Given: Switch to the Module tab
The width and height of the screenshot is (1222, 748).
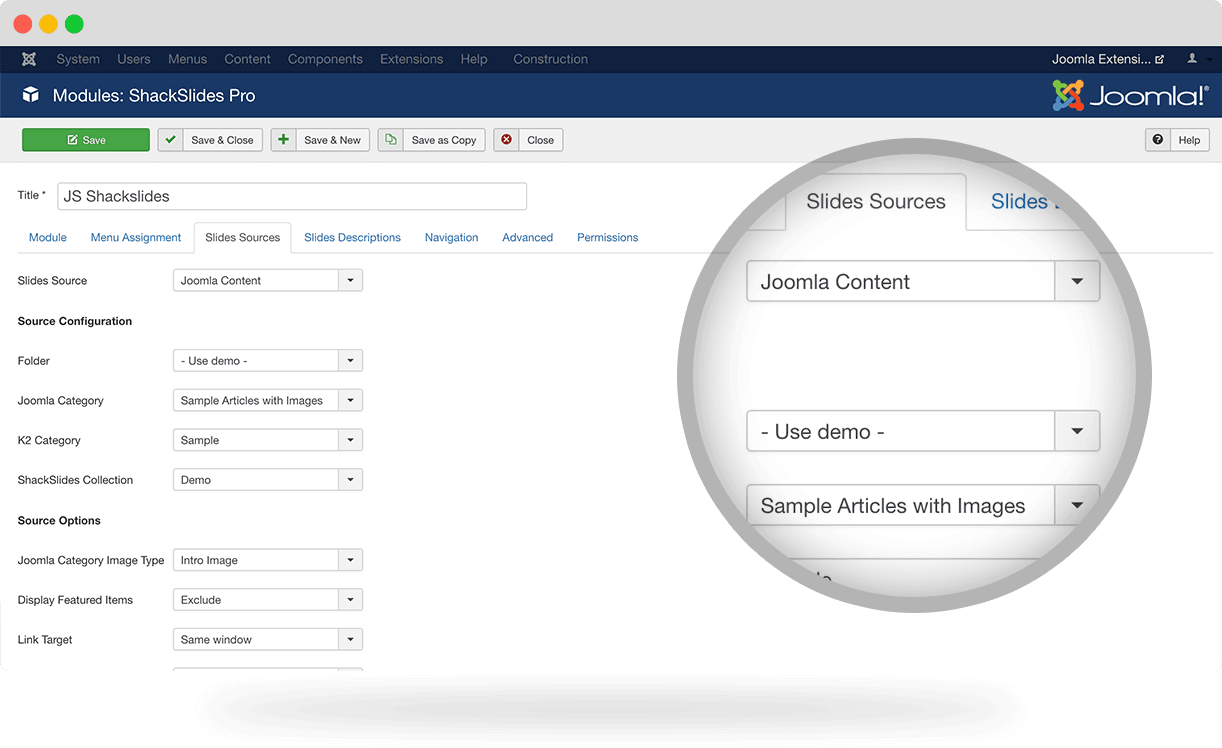Looking at the screenshot, I should (48, 237).
